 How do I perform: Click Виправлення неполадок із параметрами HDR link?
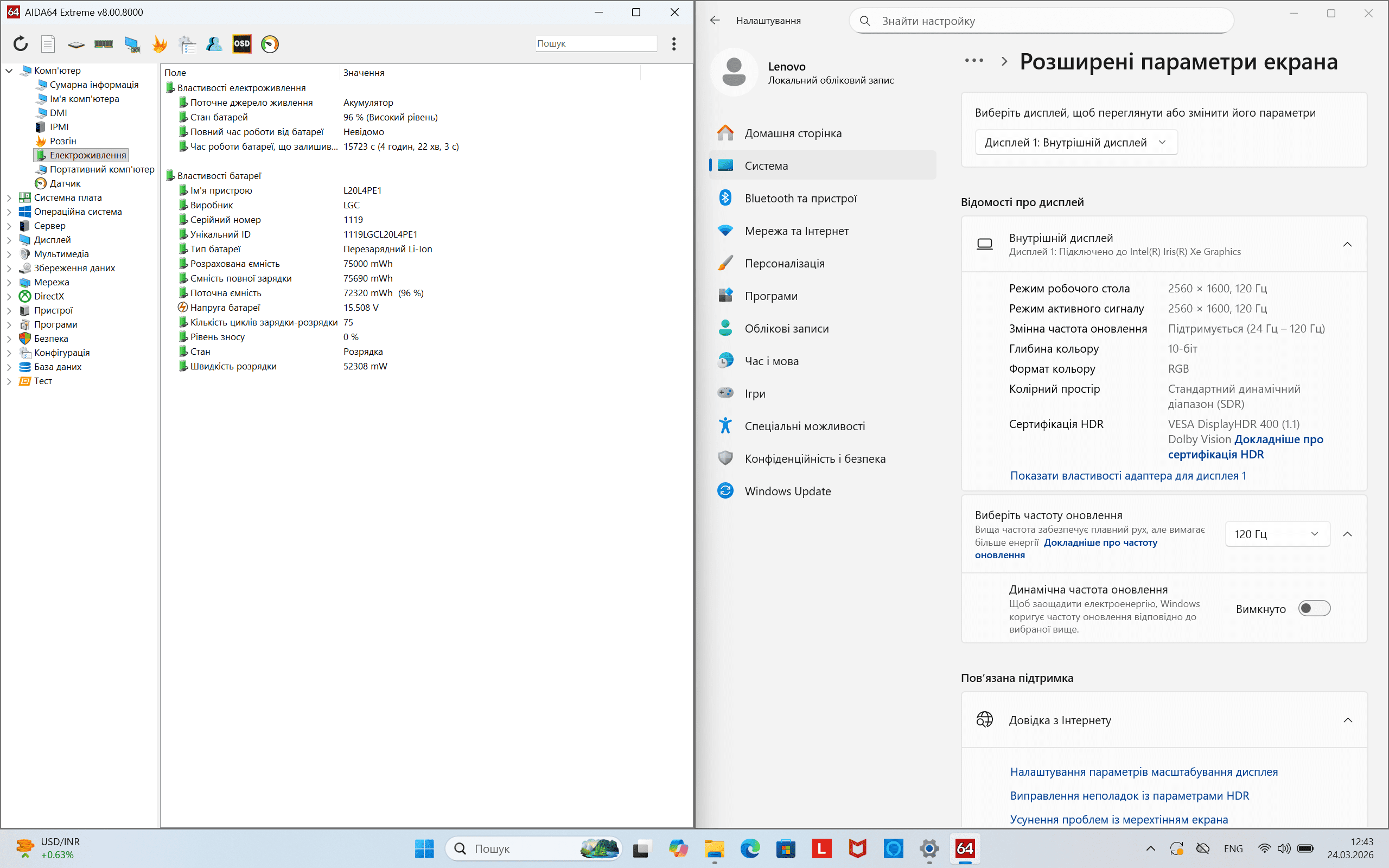1129,796
